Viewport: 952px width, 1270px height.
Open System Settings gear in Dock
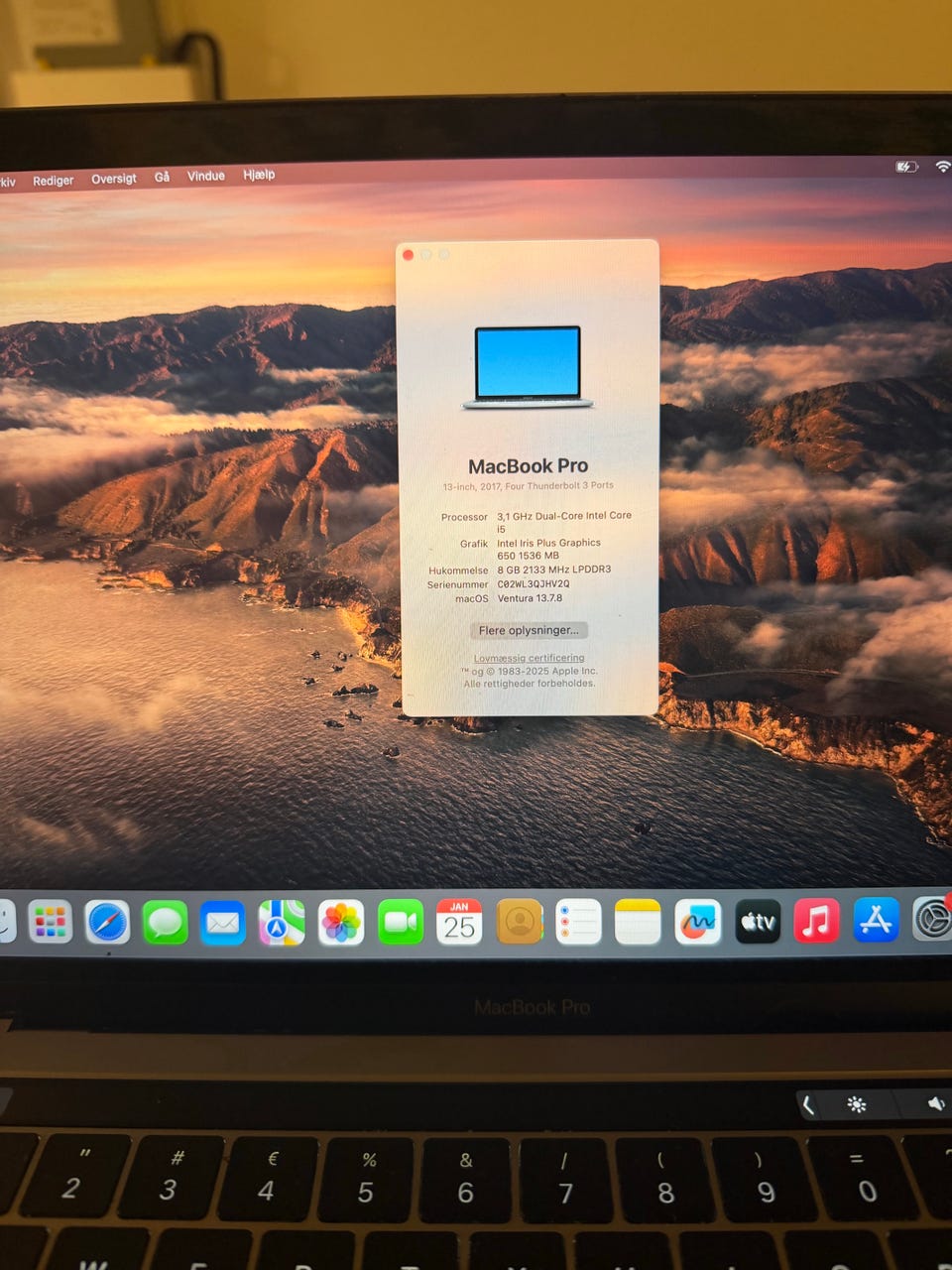932,919
